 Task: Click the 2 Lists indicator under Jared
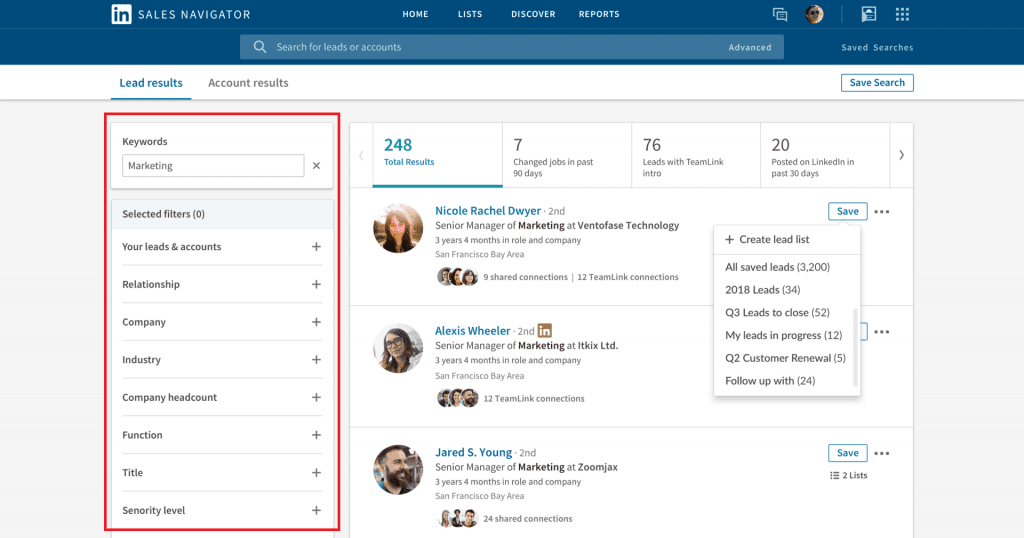point(848,475)
